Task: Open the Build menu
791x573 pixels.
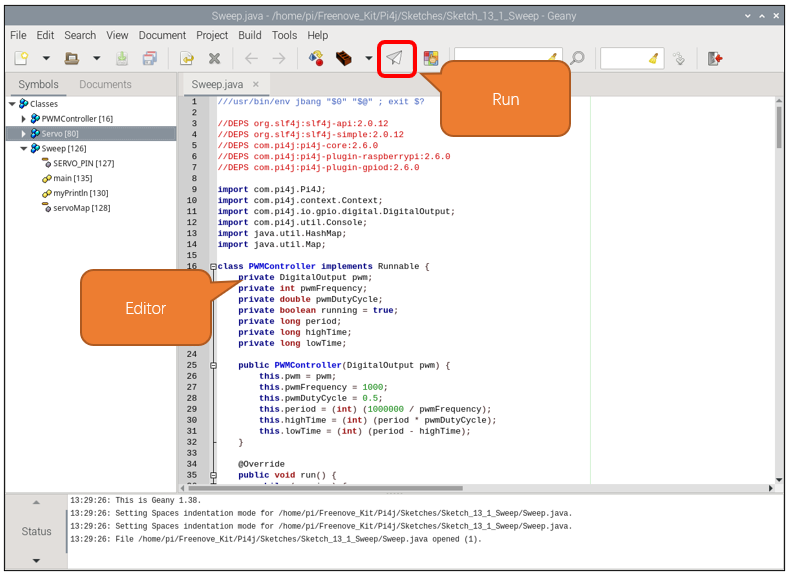Action: (250, 35)
